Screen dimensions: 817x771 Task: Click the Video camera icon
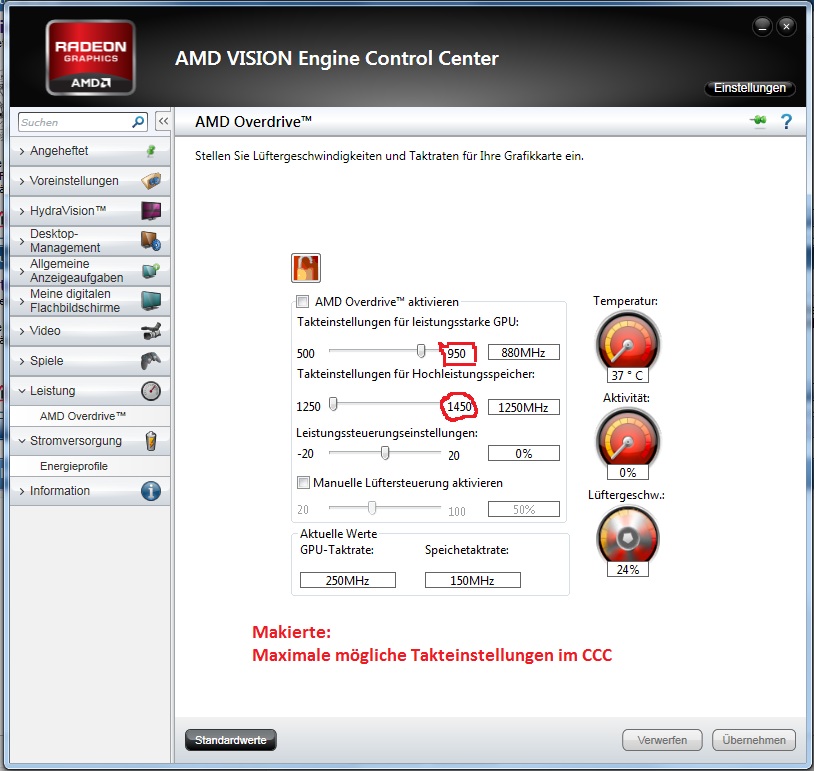151,331
